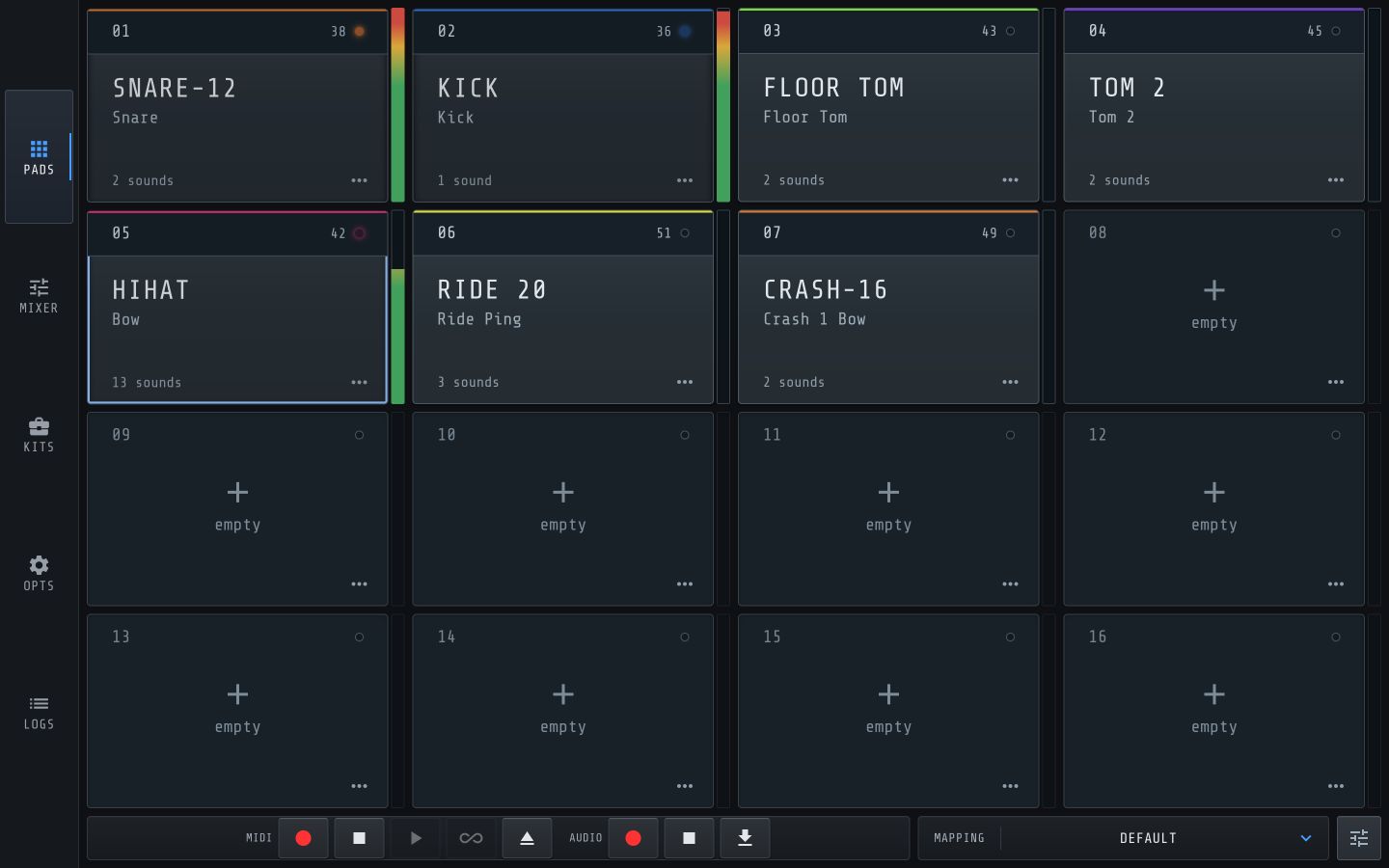Switch to the Mixer view

[39, 296]
